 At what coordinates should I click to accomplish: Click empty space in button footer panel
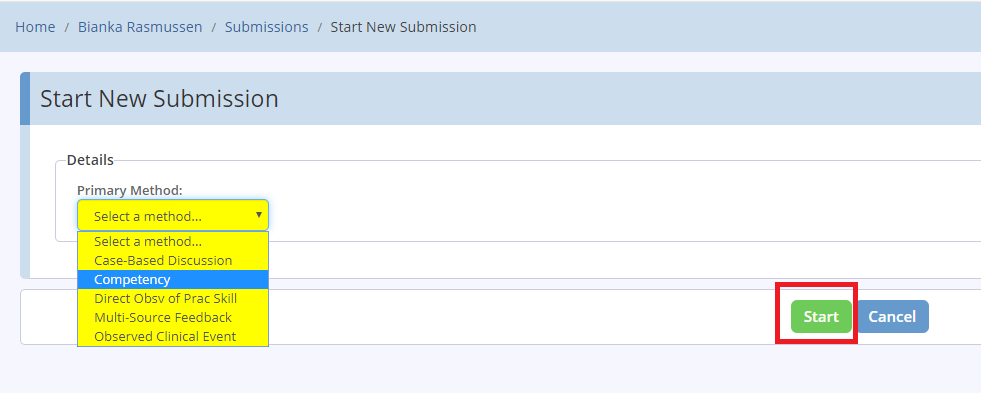tap(501, 317)
